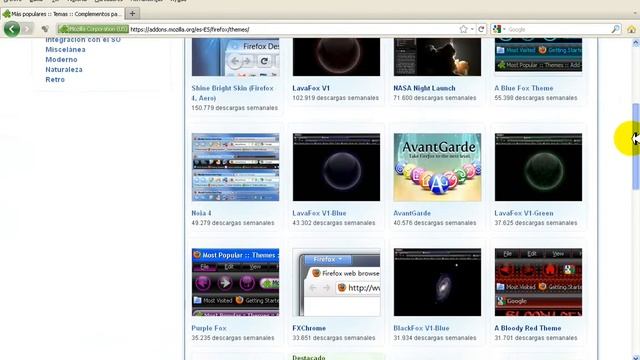This screenshot has width=640, height=360.
Task: Open the FXChrome theme title
Action: pos(309,328)
